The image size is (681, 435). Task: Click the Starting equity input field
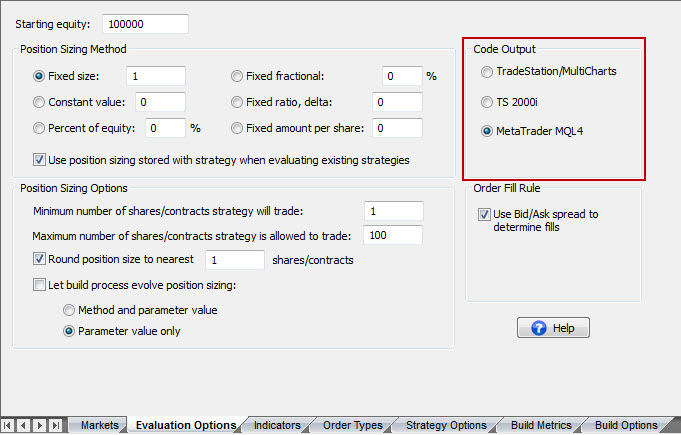click(144, 24)
